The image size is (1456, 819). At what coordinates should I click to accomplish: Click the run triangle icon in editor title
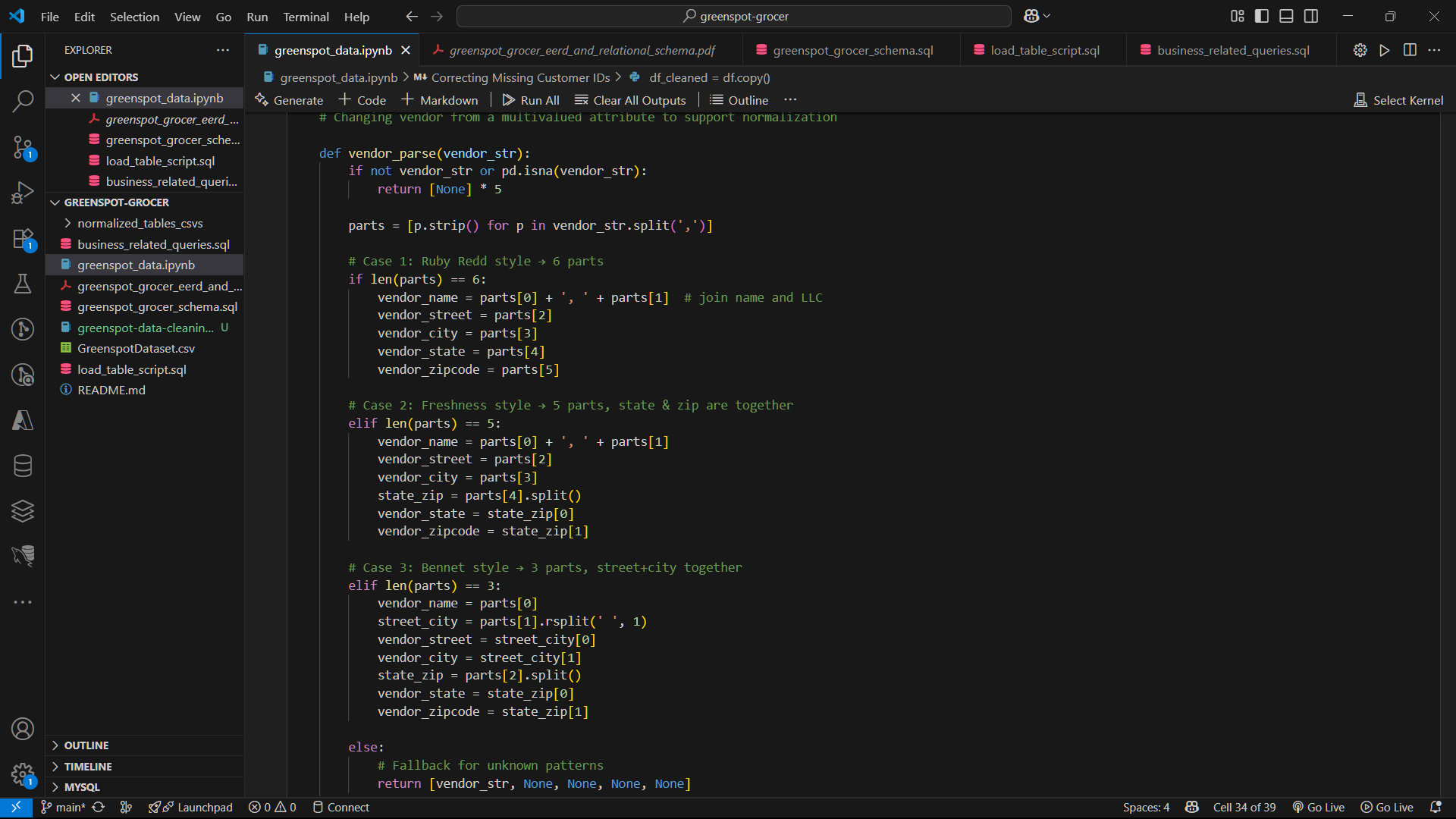[x=1385, y=50]
